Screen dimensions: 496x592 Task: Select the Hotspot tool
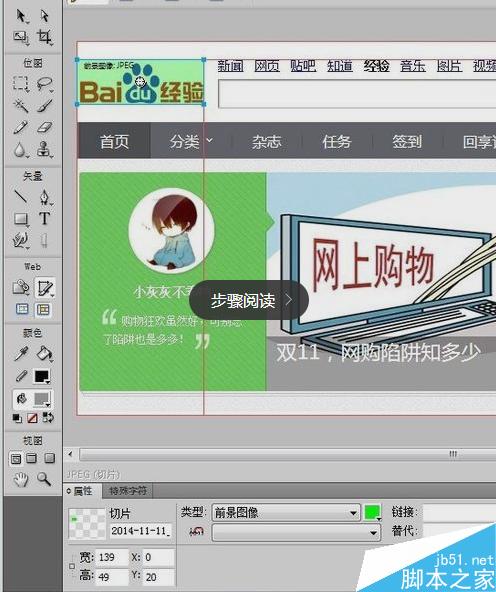tap(21, 288)
